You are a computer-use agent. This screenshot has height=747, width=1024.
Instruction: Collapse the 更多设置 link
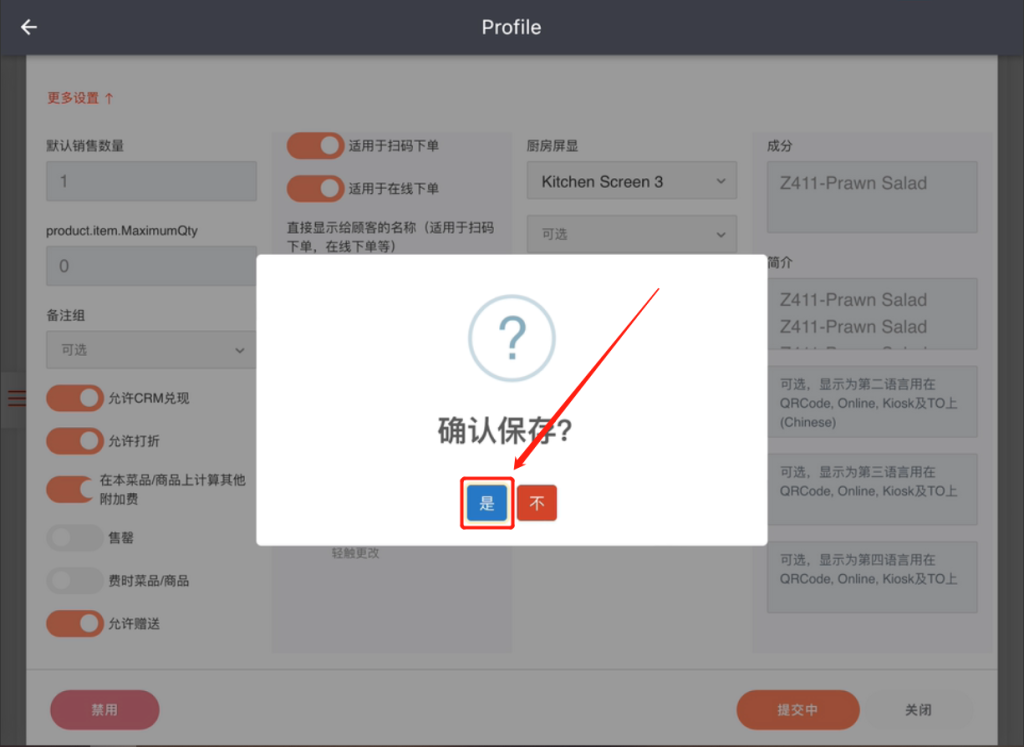[80, 98]
